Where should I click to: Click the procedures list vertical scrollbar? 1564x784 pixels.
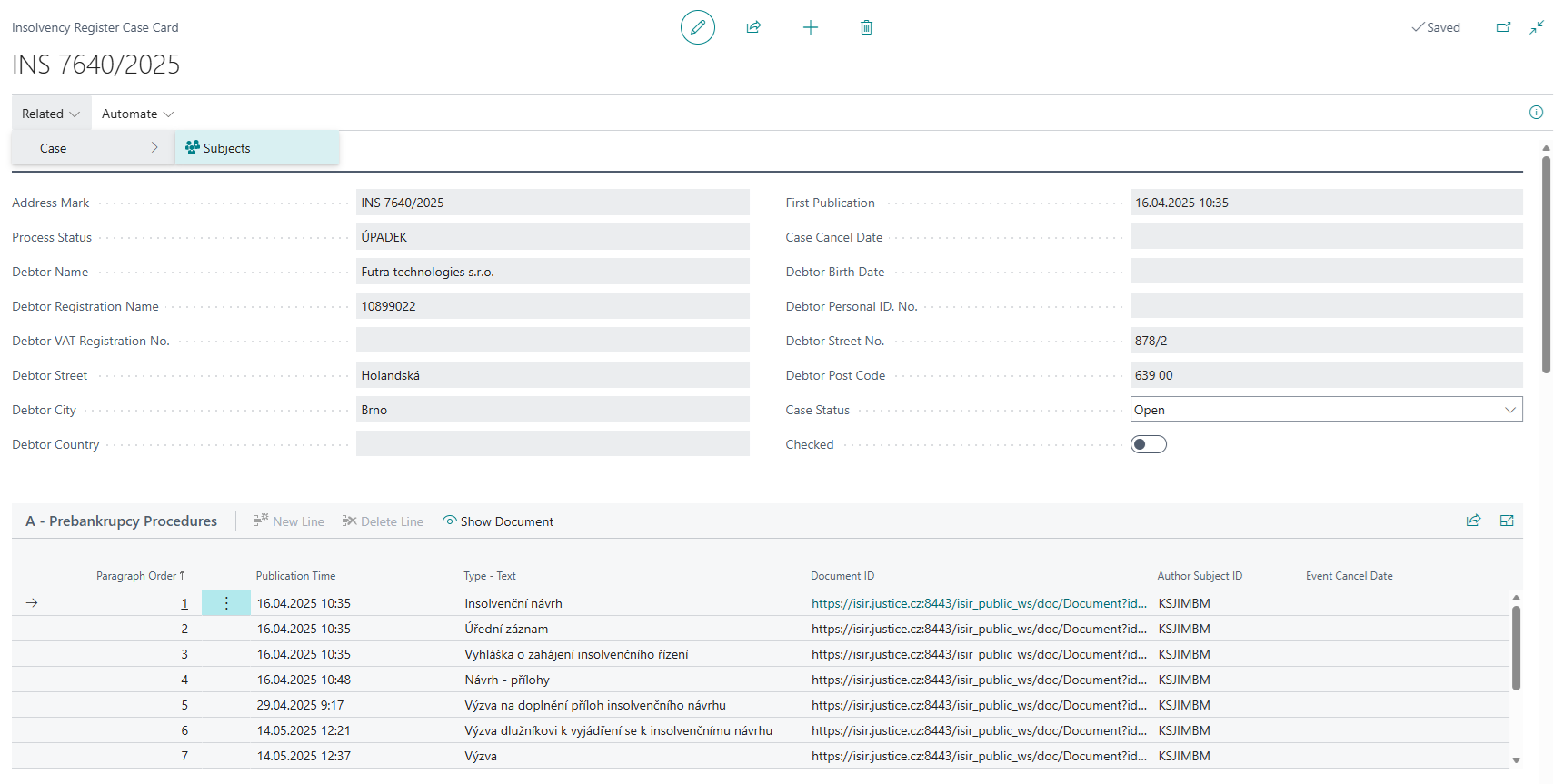(1516, 647)
